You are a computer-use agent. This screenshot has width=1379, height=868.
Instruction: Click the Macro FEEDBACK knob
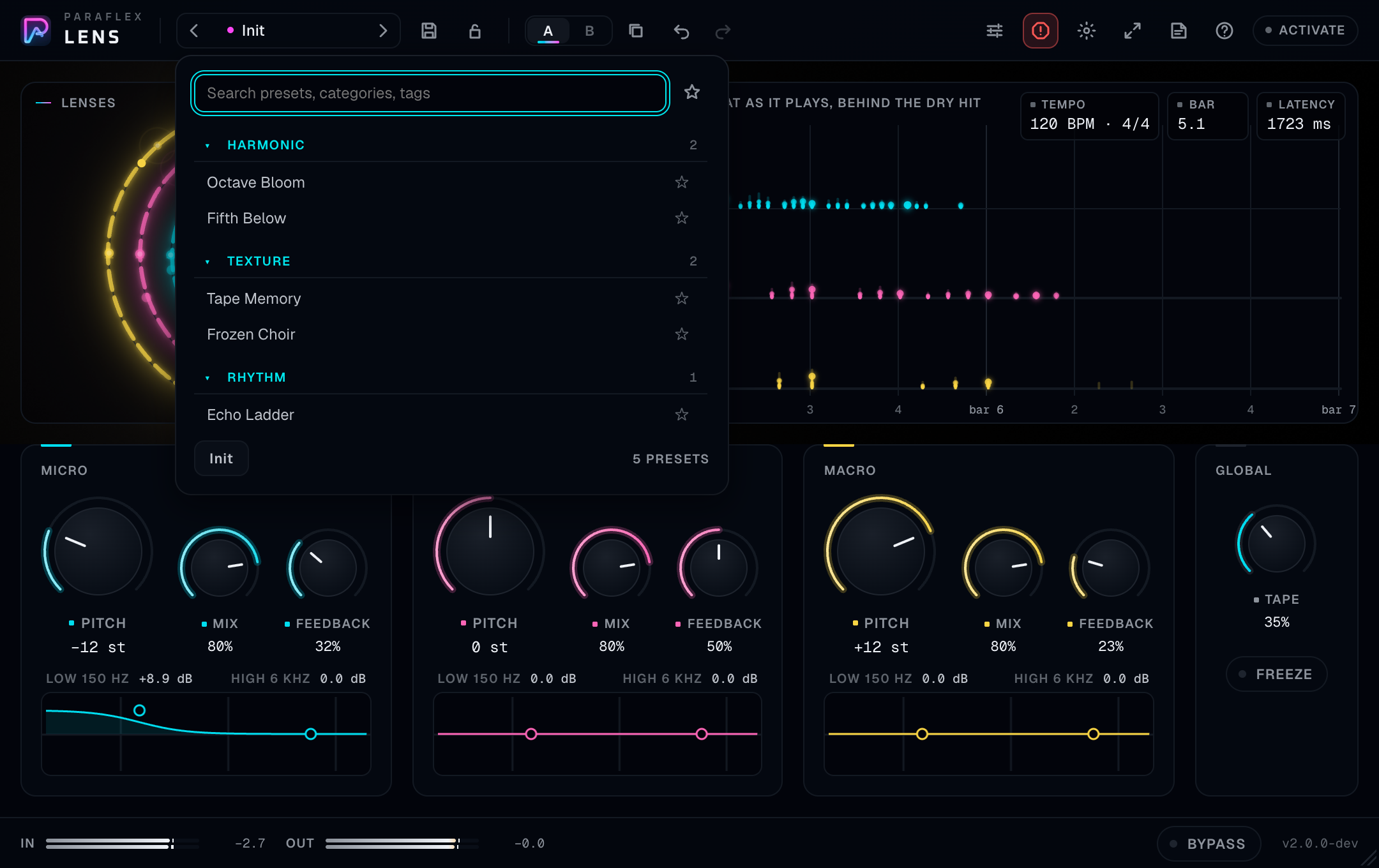1111,567
